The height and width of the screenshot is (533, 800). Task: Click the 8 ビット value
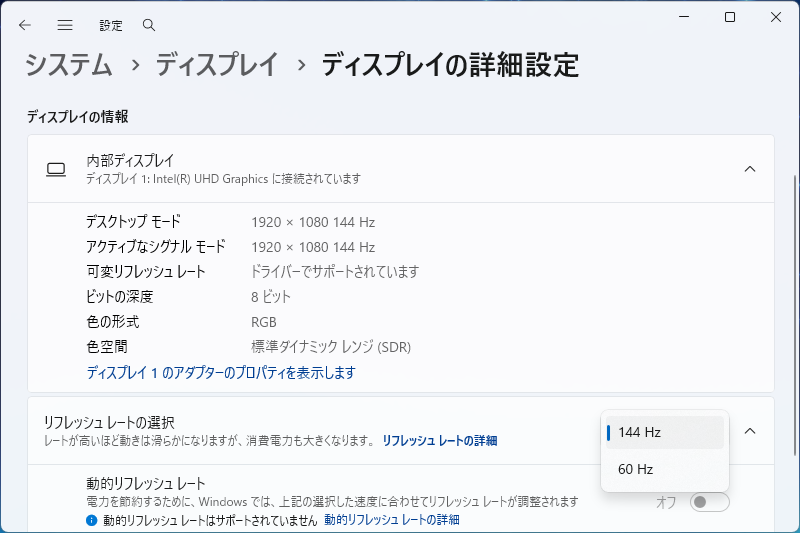271,297
